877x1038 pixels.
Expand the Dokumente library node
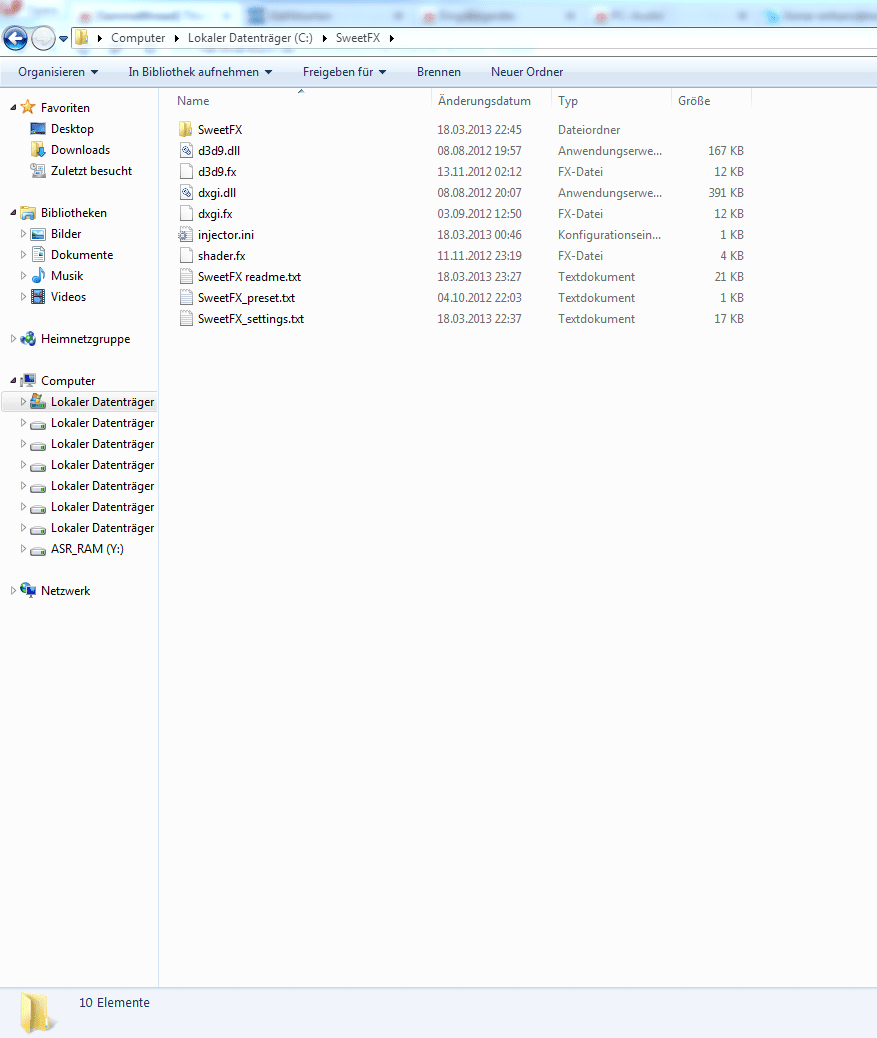click(x=23, y=255)
